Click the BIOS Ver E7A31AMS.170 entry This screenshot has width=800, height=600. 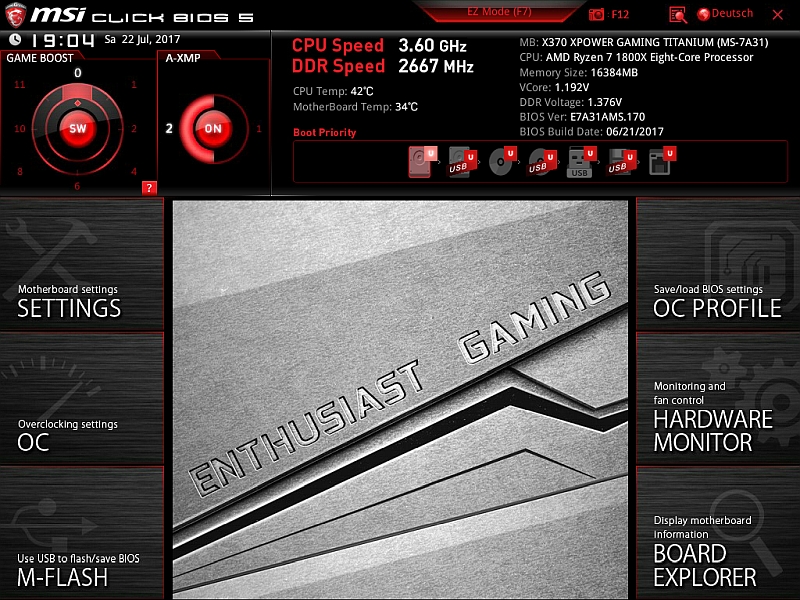pos(582,117)
